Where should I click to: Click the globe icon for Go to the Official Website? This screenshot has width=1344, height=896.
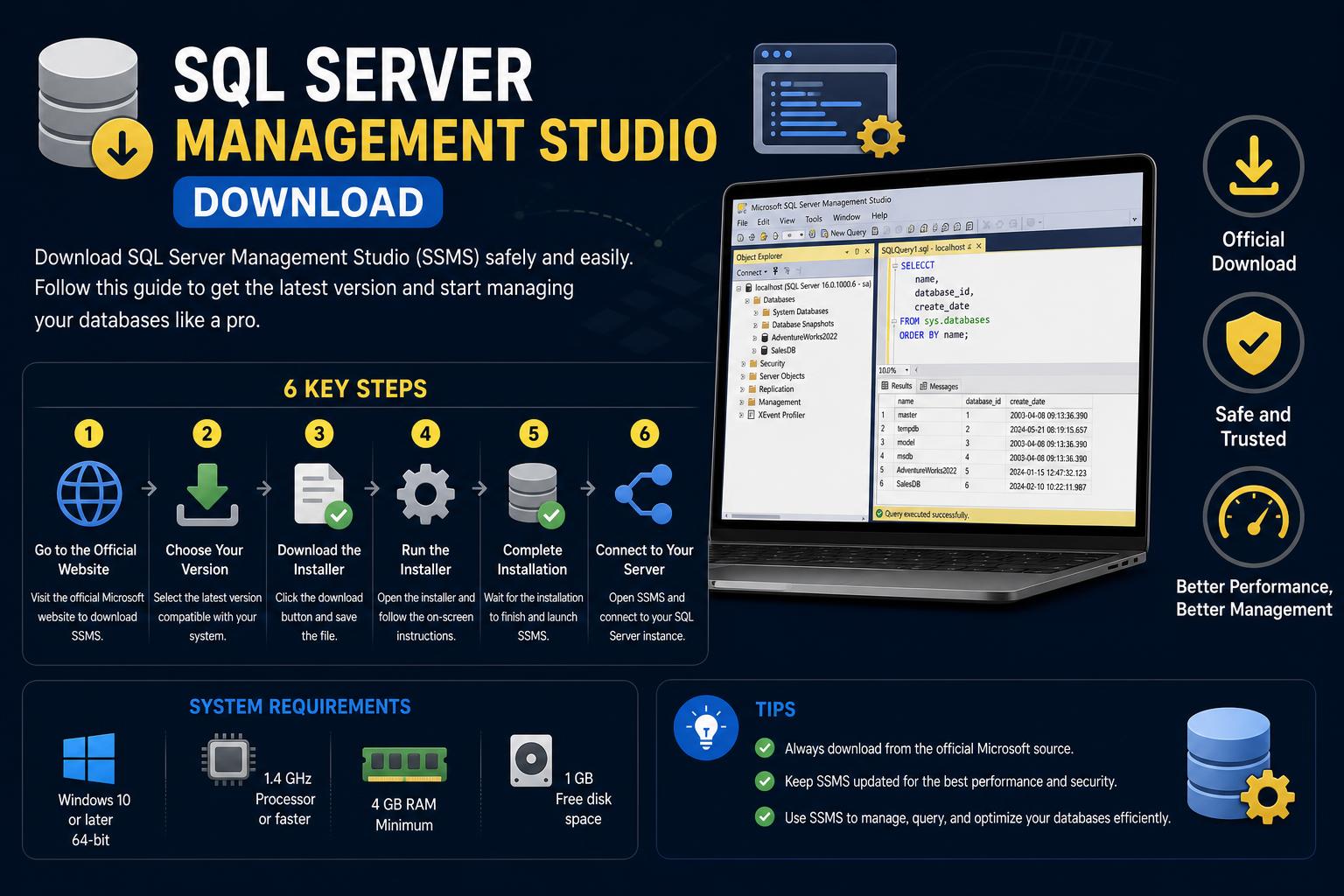pos(89,493)
